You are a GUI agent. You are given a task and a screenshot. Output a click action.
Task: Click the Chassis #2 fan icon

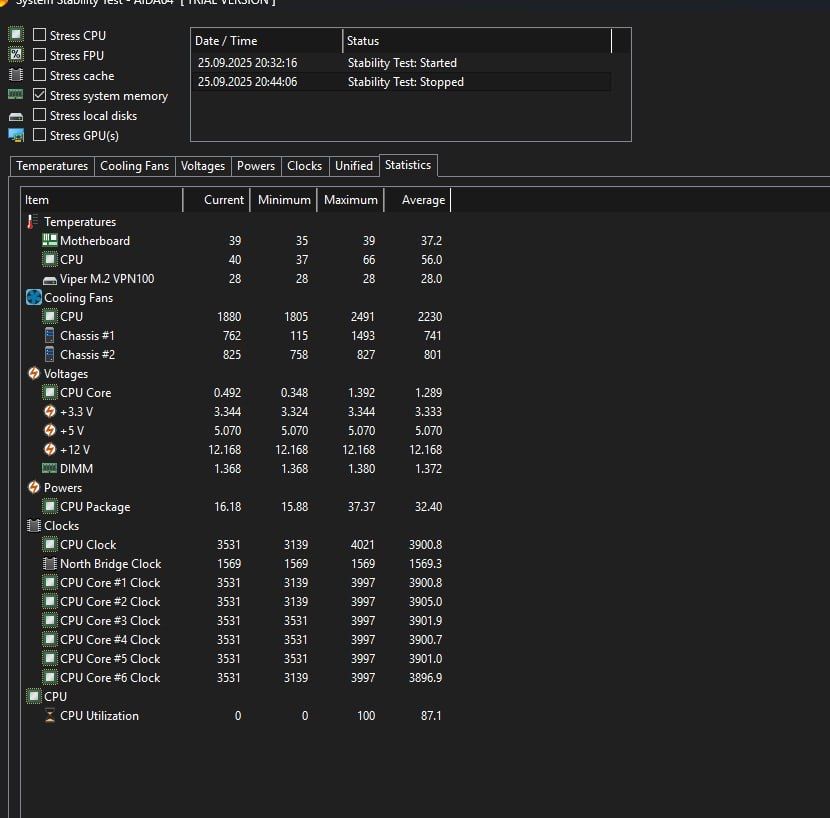click(x=49, y=354)
